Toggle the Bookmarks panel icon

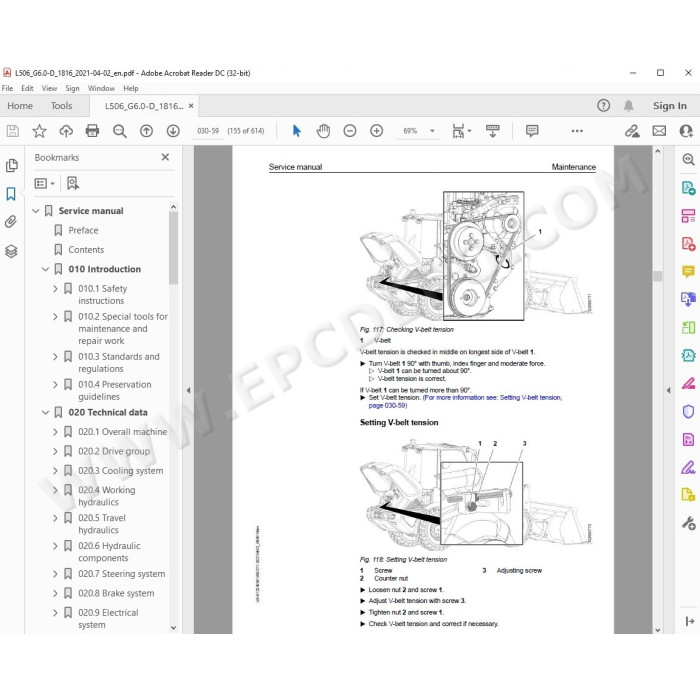pos(11,194)
